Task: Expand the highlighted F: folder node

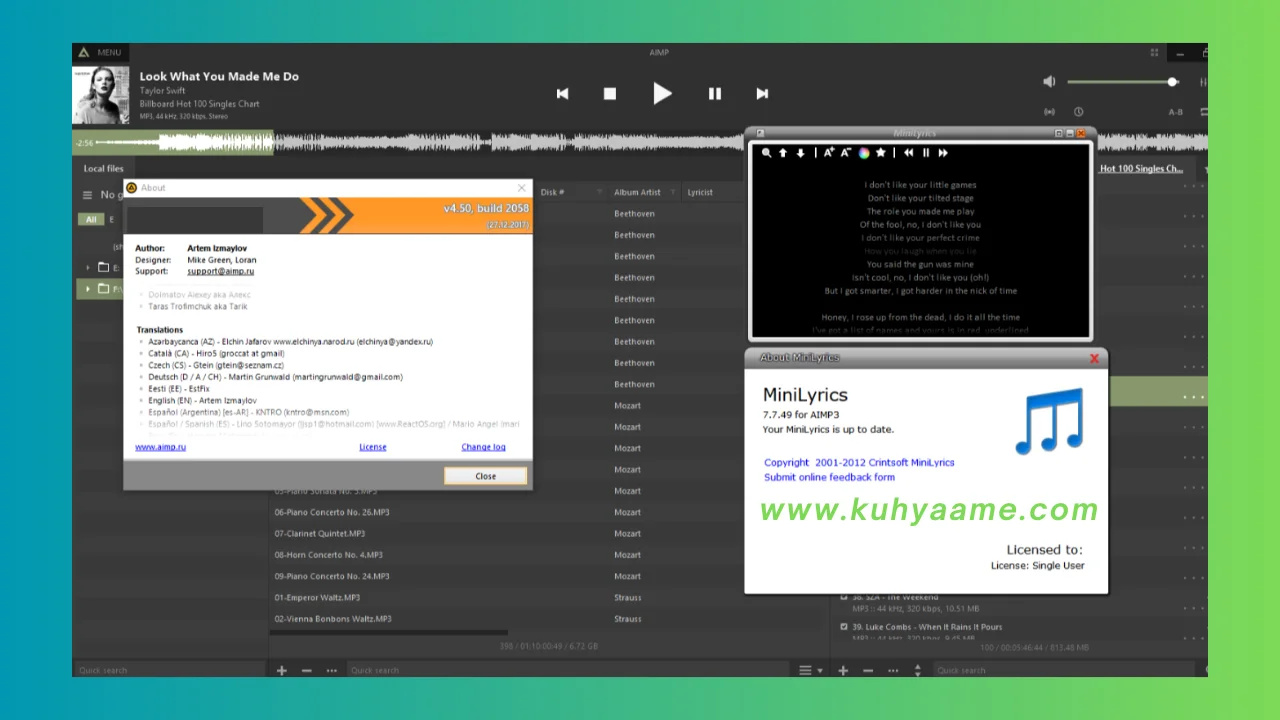Action: tap(88, 289)
